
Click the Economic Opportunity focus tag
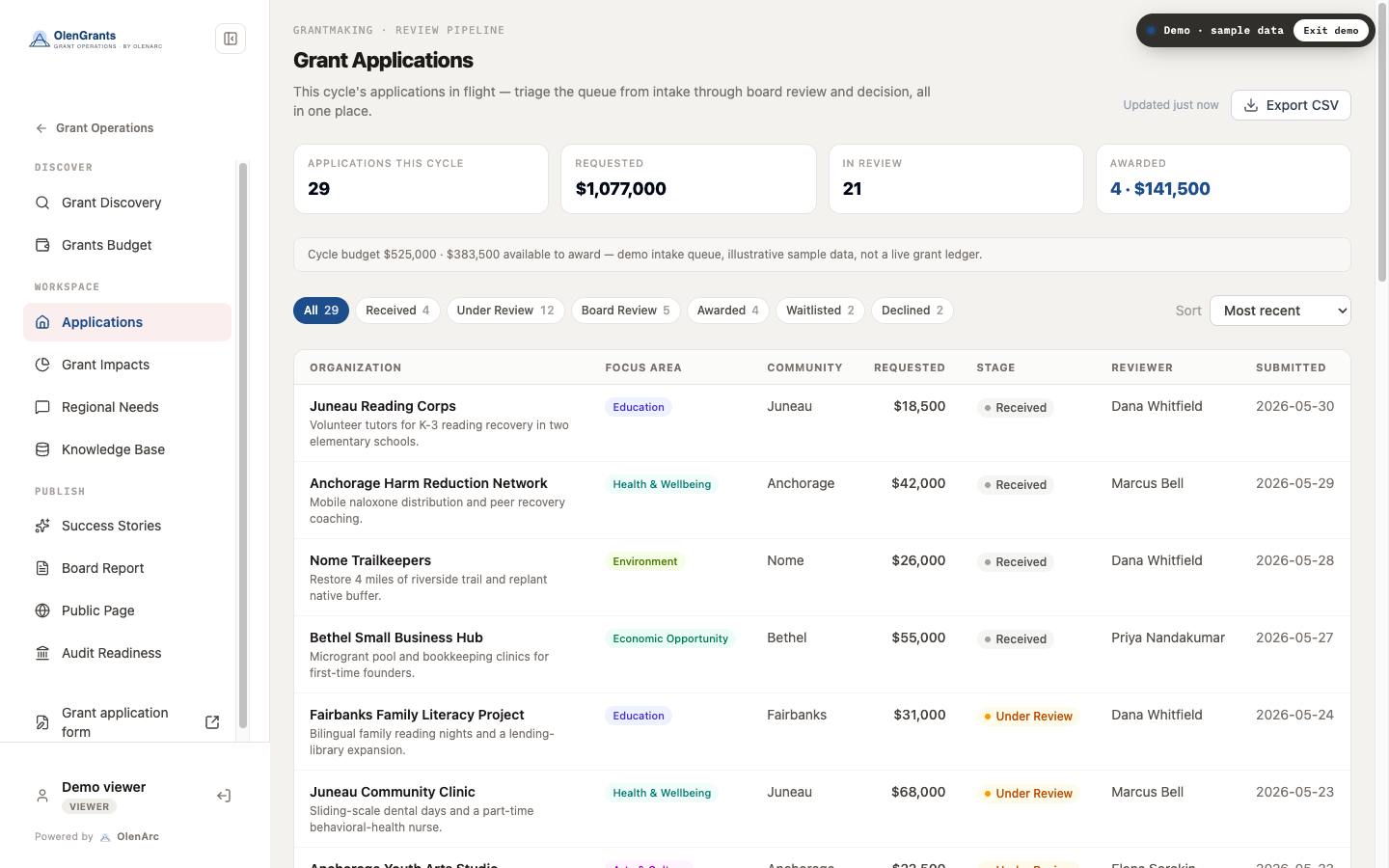click(x=670, y=638)
